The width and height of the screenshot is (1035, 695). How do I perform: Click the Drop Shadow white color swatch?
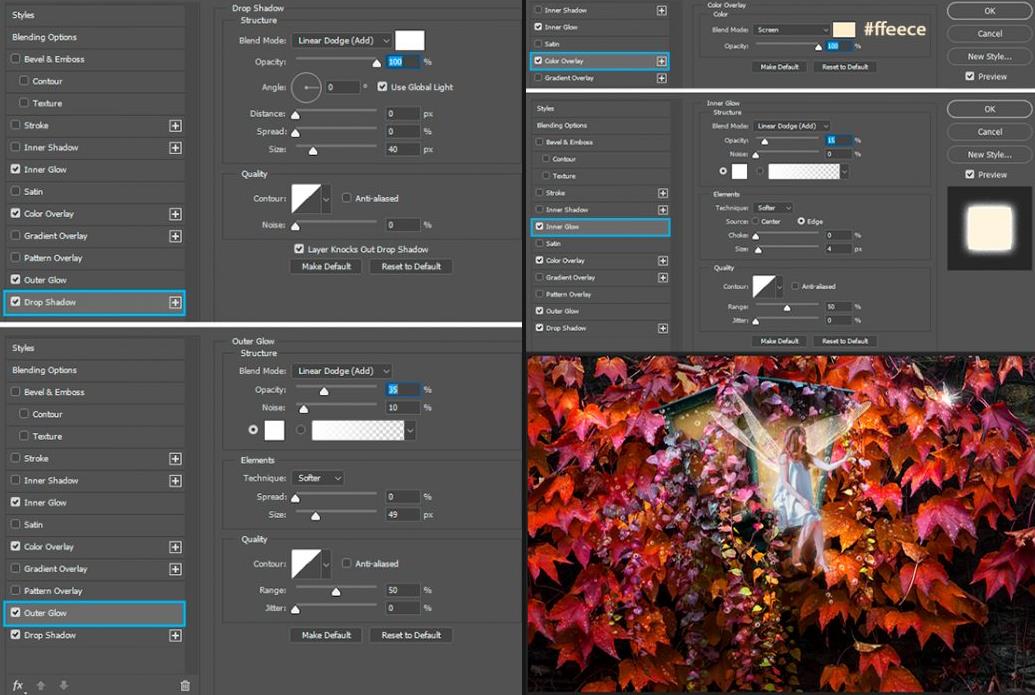[x=409, y=40]
